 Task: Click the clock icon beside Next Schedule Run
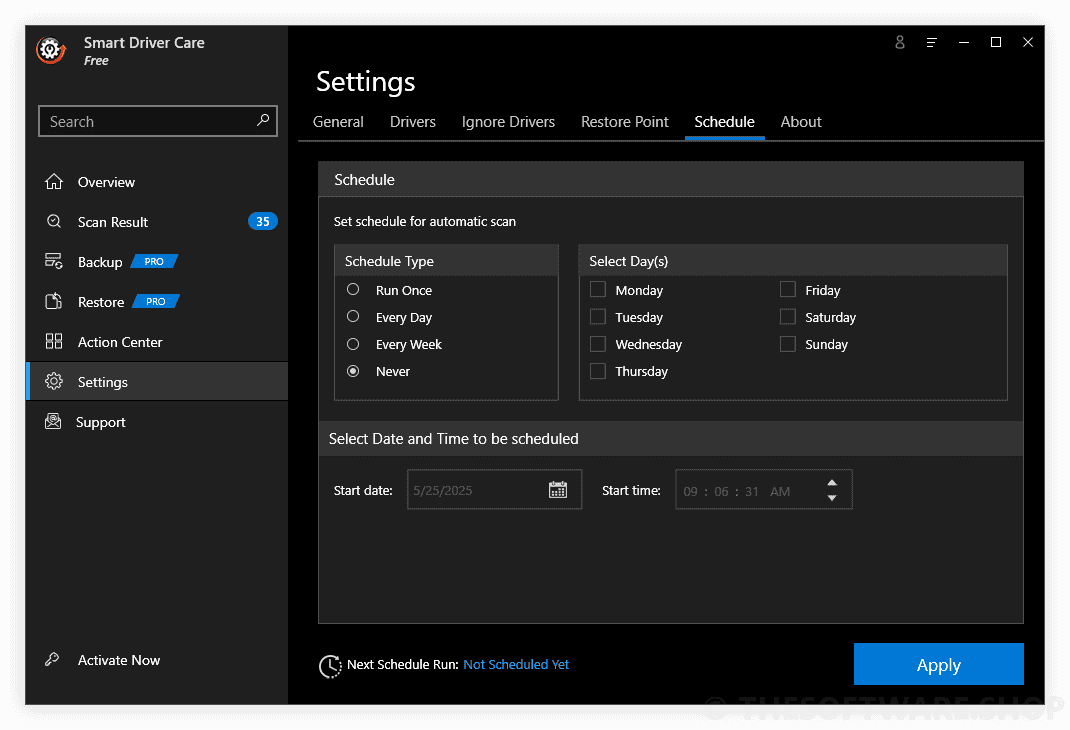coord(330,666)
